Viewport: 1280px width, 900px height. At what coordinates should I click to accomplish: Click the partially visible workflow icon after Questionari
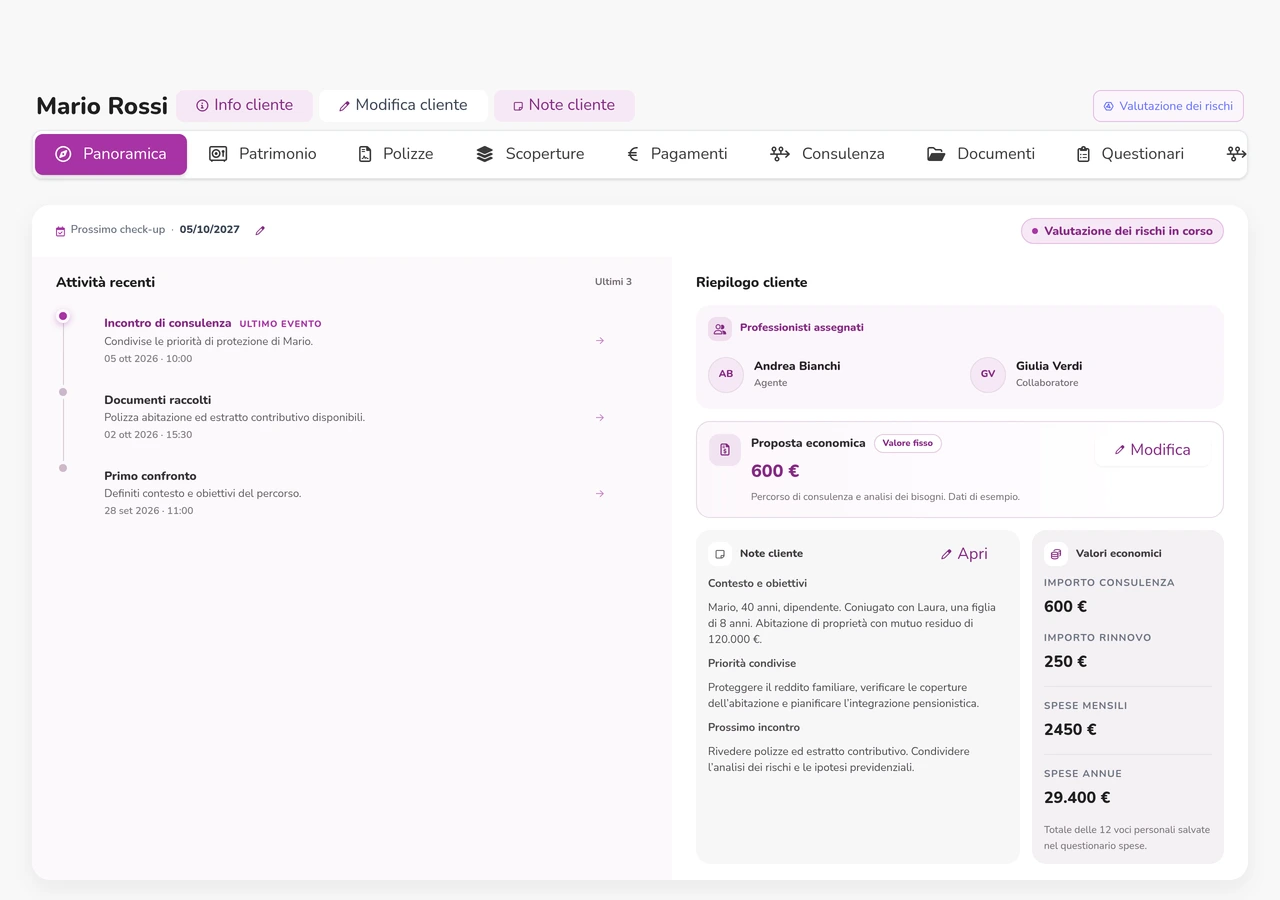(1236, 154)
